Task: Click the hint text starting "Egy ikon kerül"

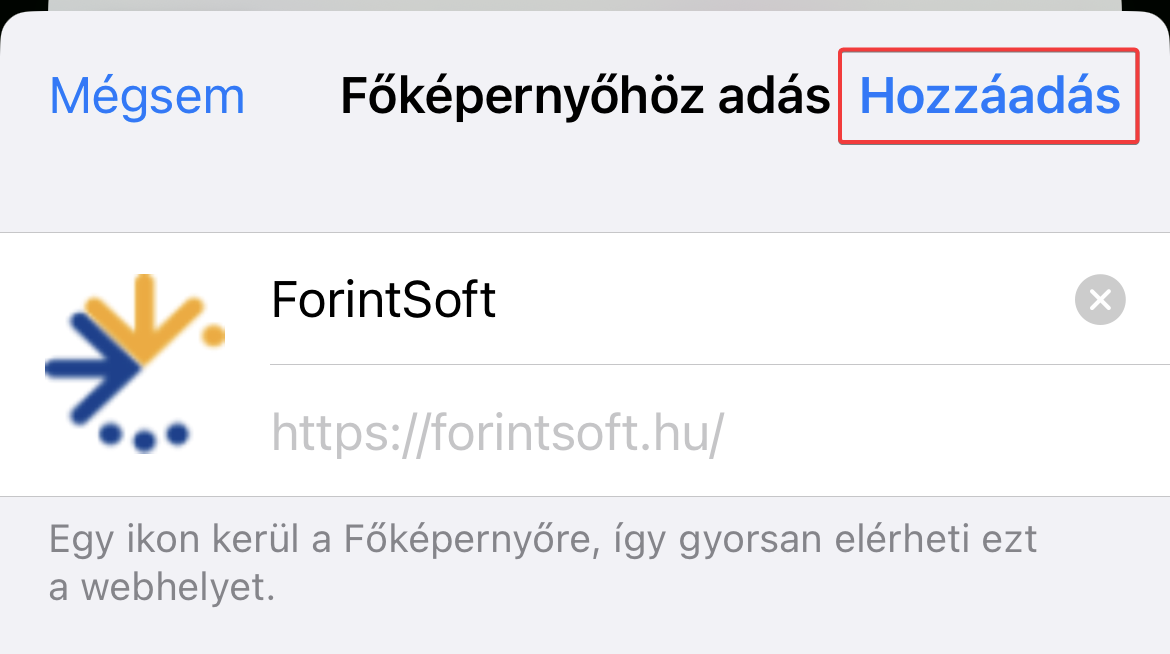Action: click(x=542, y=562)
